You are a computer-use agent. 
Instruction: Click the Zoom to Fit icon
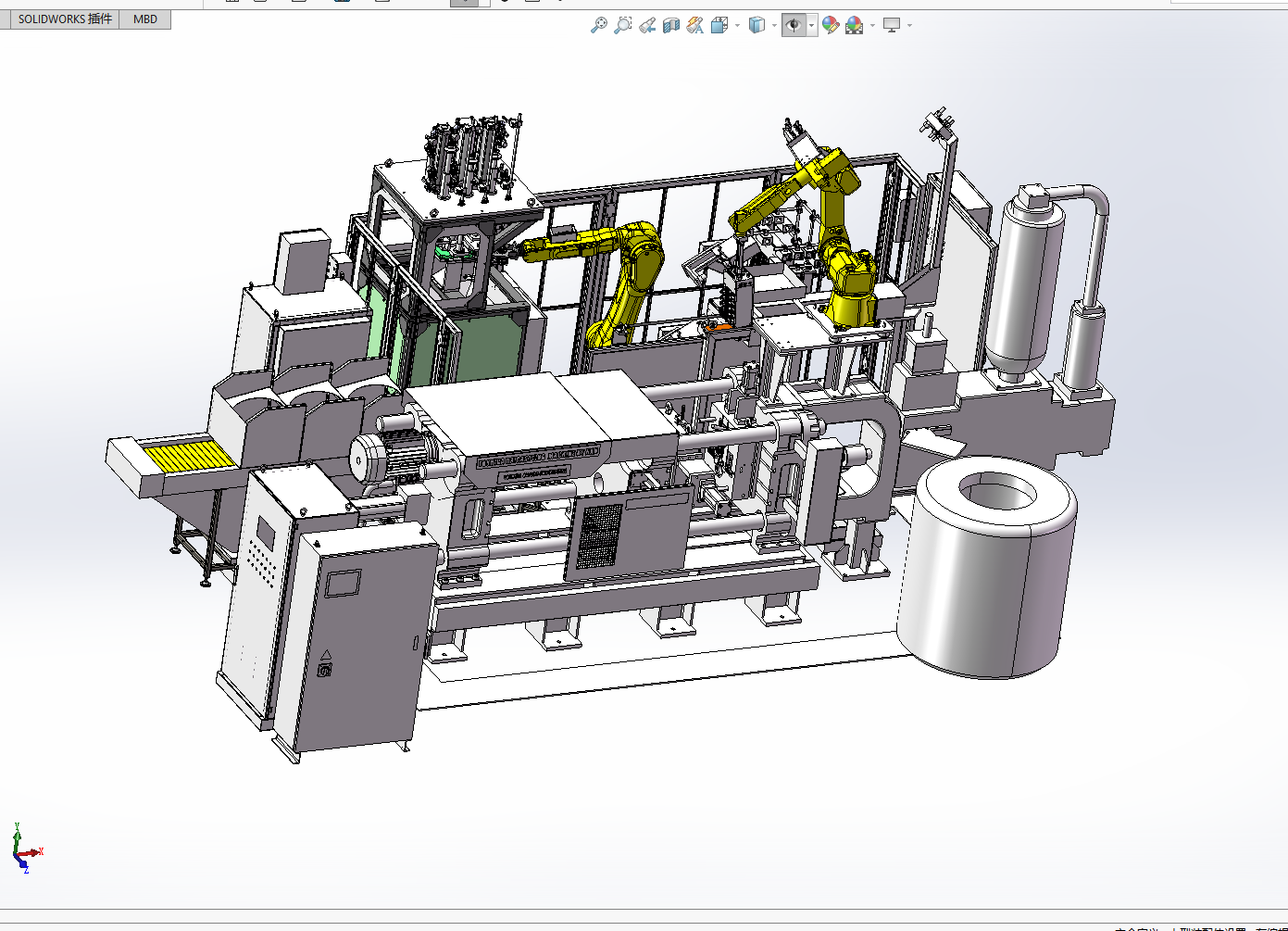click(599, 25)
